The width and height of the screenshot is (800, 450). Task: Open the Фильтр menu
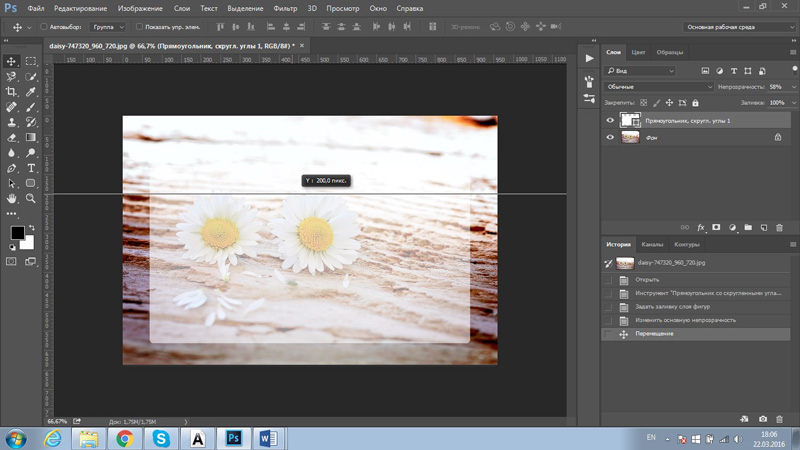click(285, 8)
